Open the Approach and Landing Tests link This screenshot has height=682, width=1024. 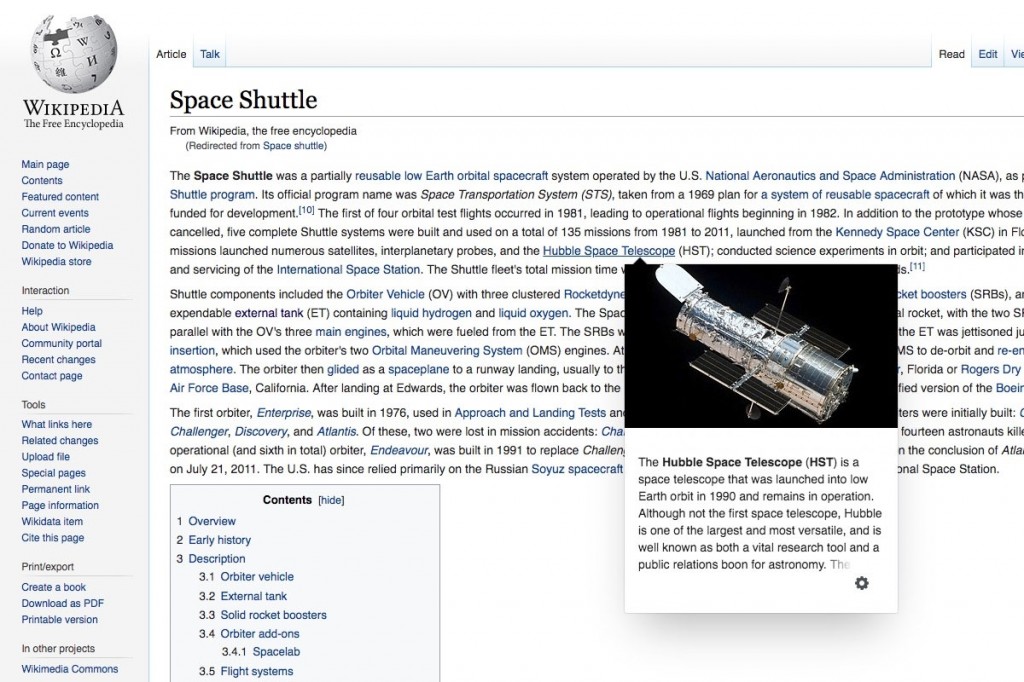click(530, 413)
